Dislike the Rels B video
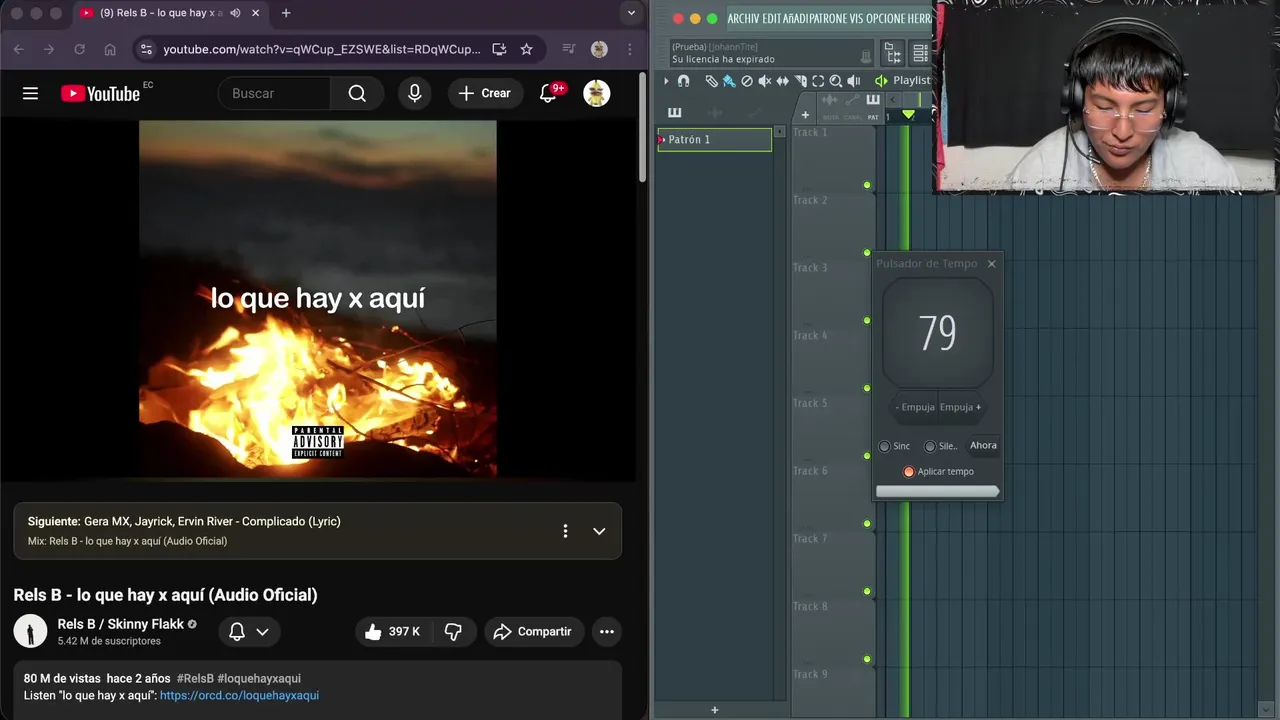 point(453,631)
